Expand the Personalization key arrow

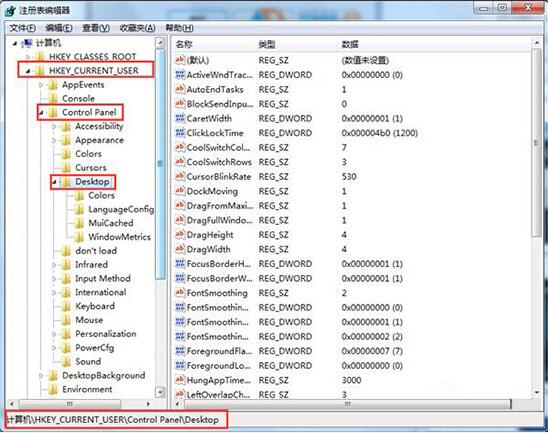click(x=54, y=334)
